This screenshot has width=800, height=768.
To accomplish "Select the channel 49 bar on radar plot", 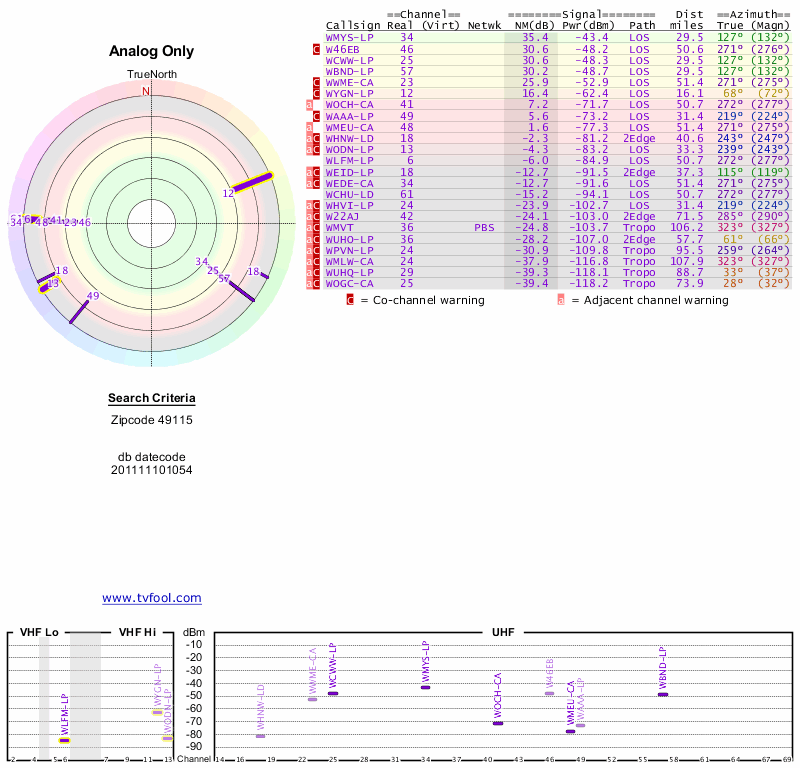I will [x=84, y=308].
